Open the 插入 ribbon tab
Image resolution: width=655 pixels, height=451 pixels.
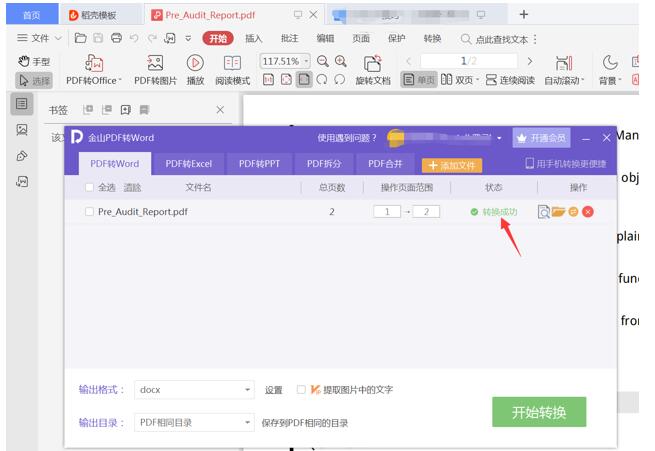pyautogui.click(x=254, y=38)
